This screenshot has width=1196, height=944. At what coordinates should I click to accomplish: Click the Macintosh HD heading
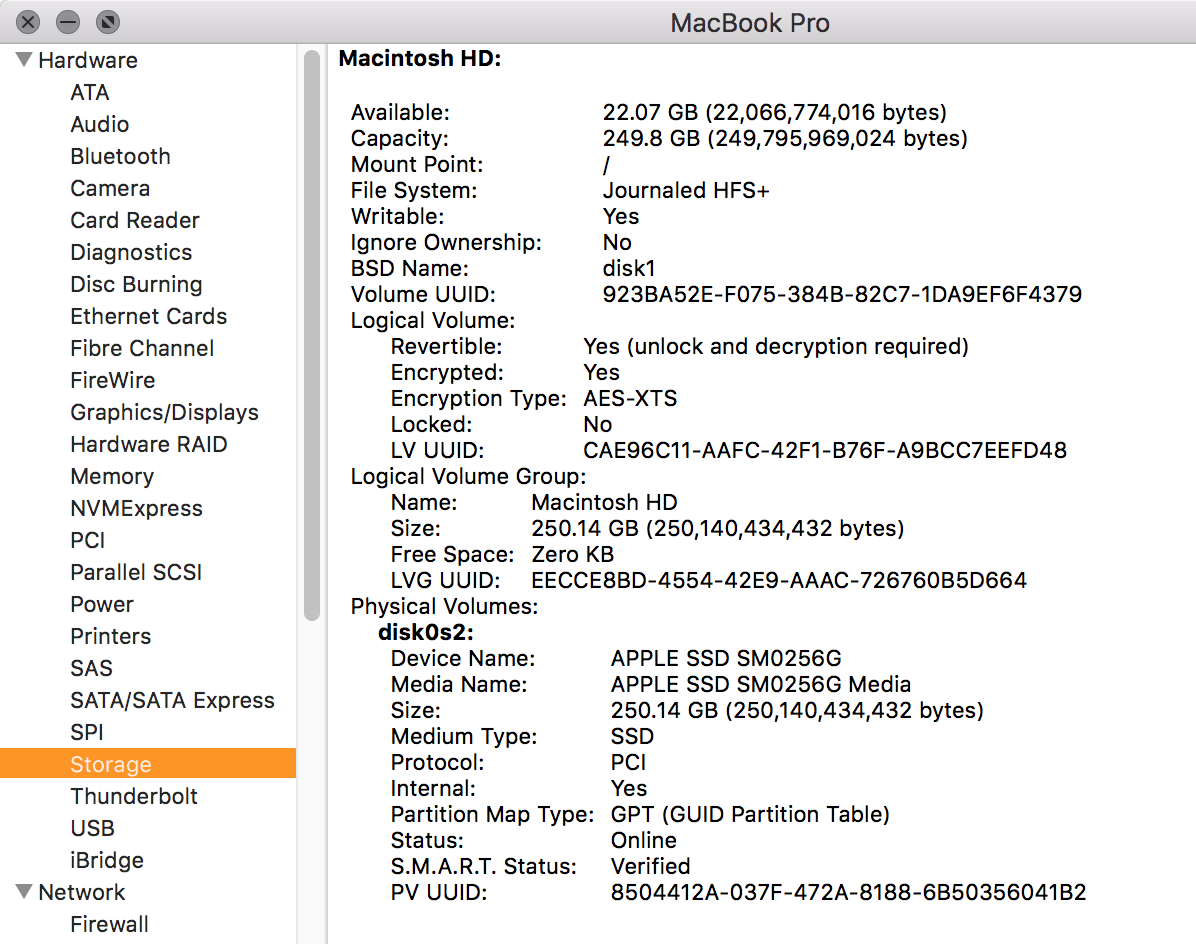pos(420,59)
